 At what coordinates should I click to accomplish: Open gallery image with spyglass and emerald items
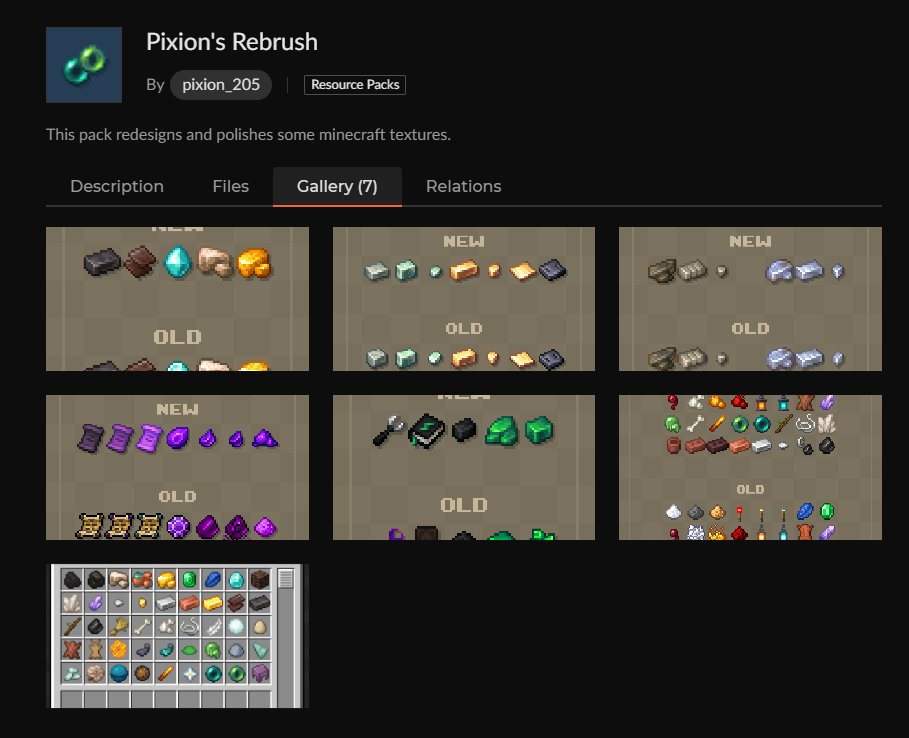click(464, 467)
